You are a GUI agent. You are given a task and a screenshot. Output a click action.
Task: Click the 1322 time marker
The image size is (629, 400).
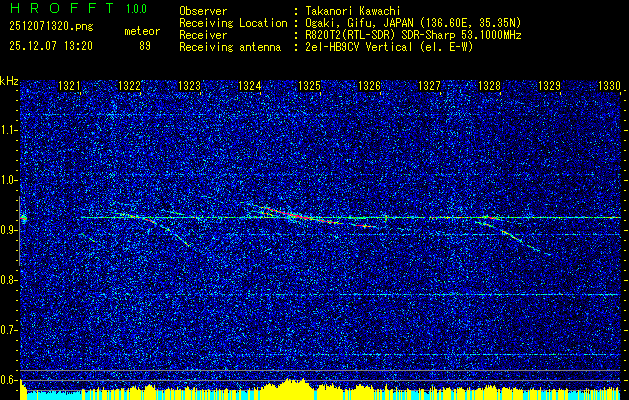pyautogui.click(x=130, y=85)
